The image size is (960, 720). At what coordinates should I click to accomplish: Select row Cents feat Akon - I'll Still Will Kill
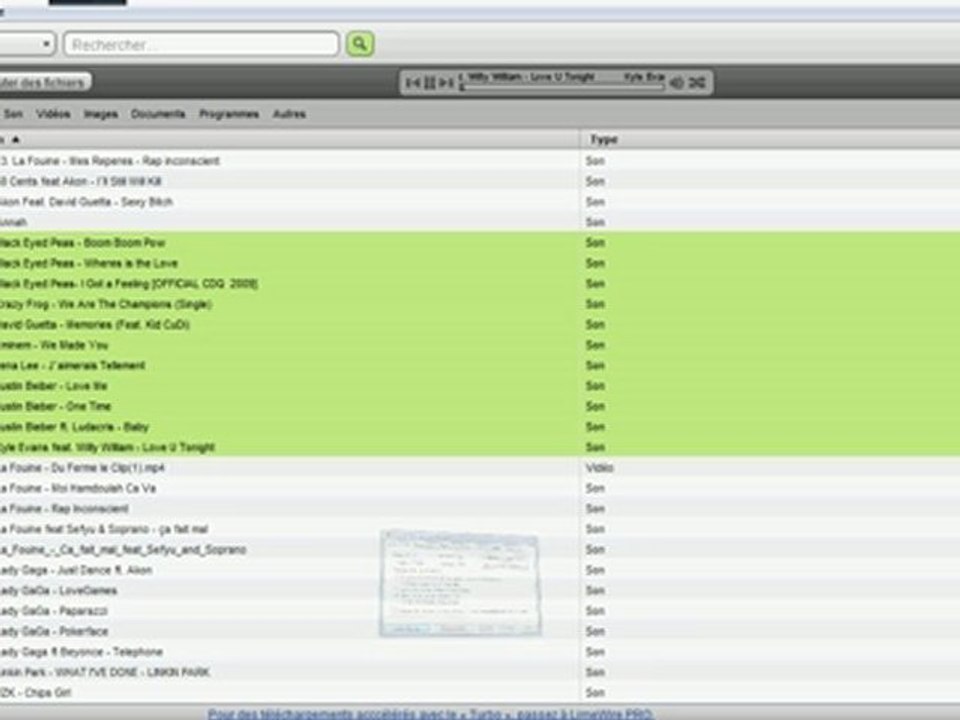click(x=480, y=181)
